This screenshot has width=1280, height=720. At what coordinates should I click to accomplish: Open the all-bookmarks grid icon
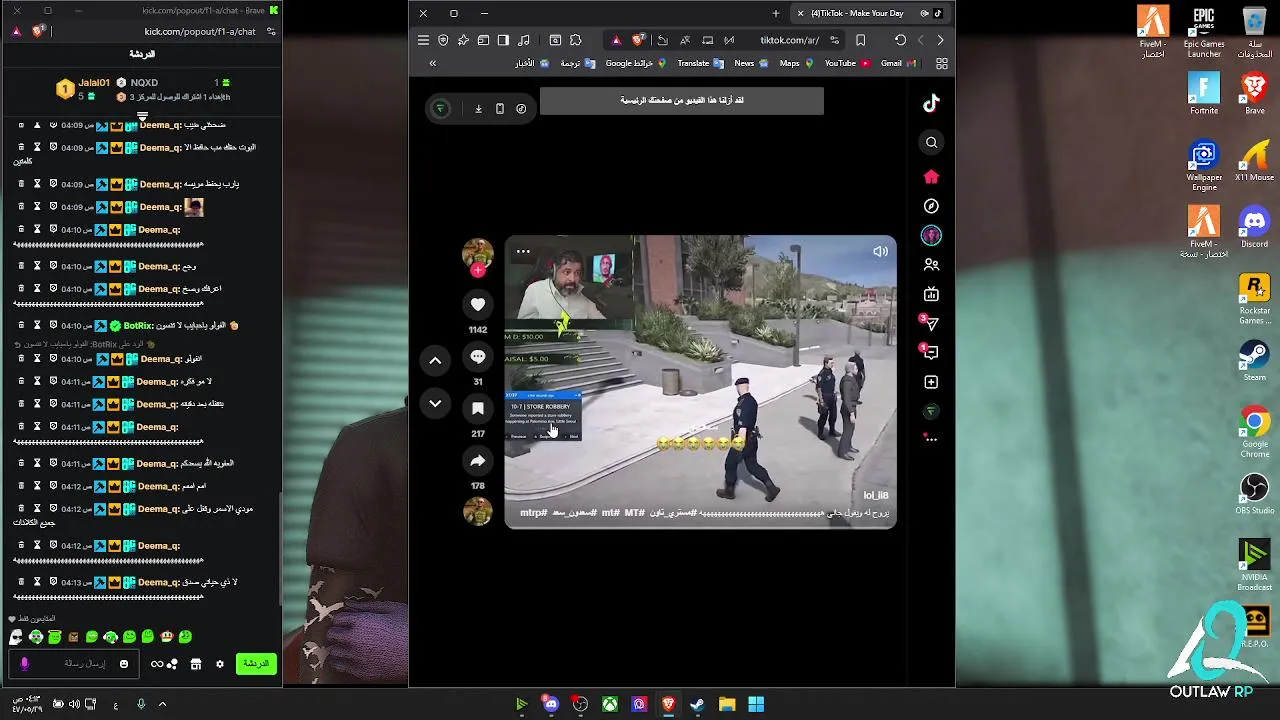point(941,63)
